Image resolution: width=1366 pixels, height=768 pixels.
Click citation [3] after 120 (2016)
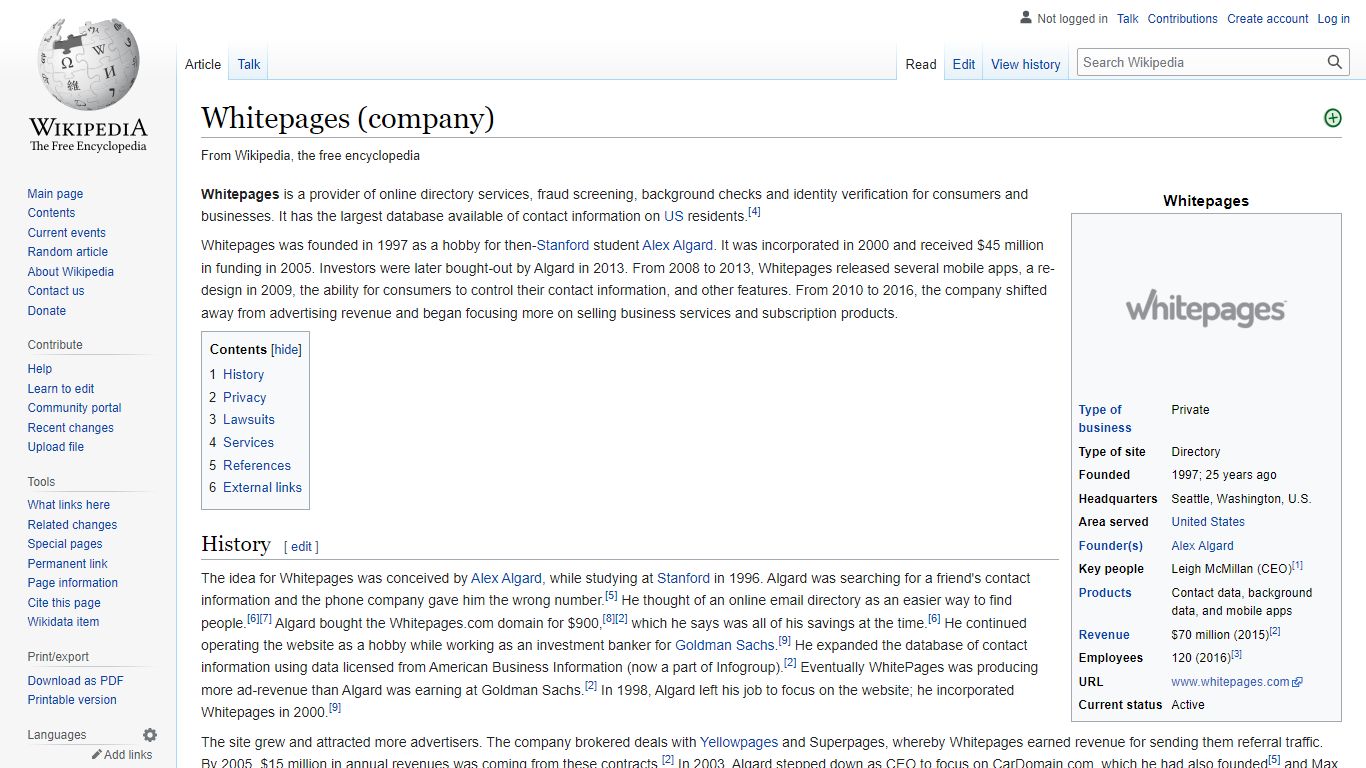1236,654
